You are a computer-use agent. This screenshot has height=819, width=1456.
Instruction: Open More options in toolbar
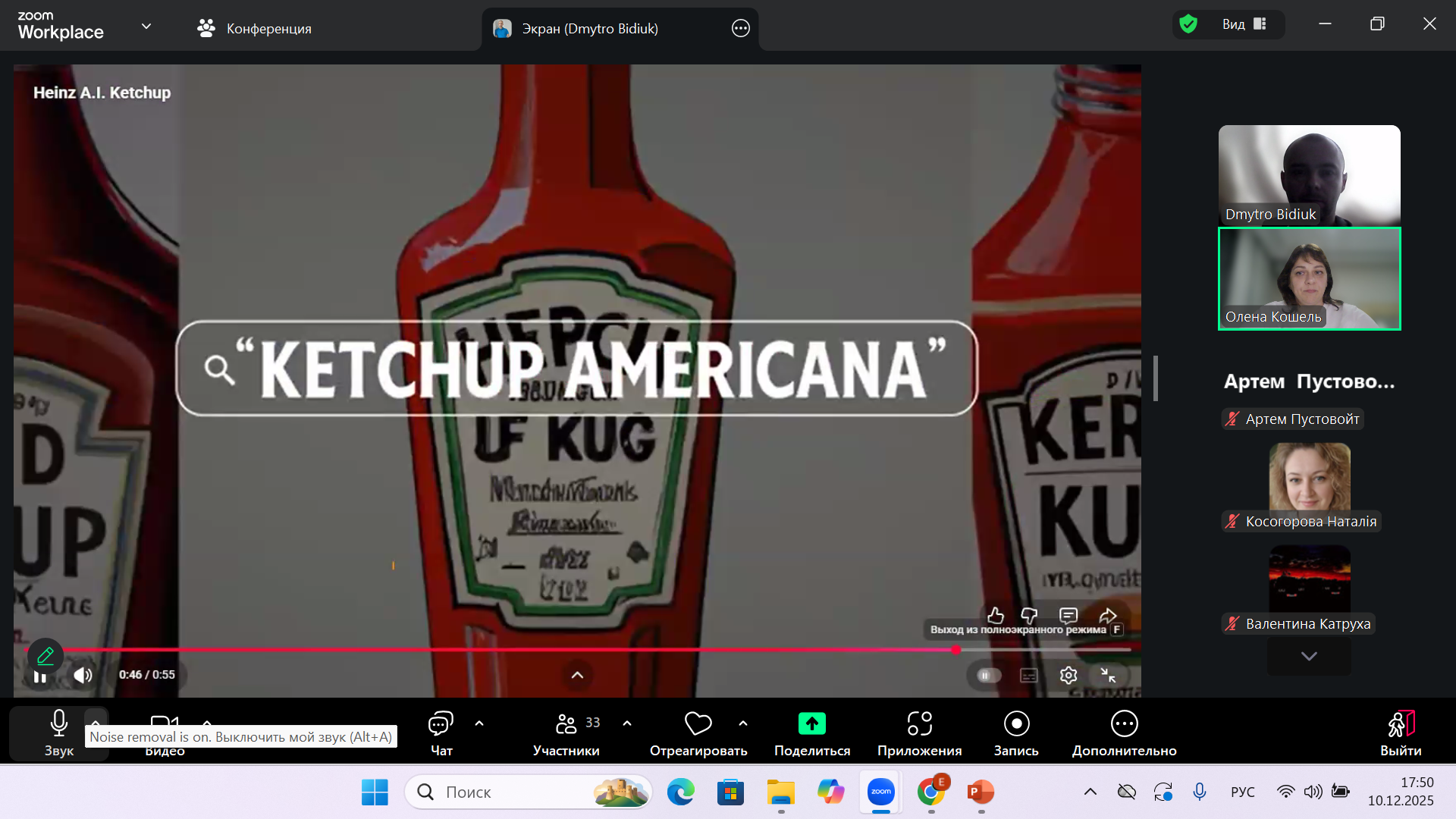(x=1124, y=724)
